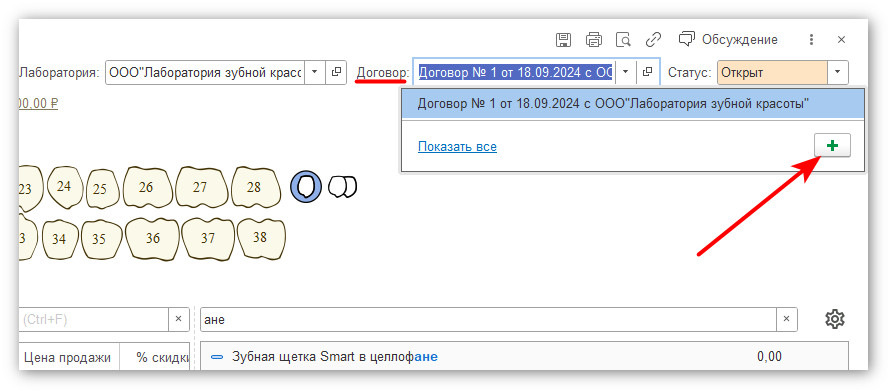
Task: Toggle the single tooth mode icon
Action: click(x=306, y=186)
